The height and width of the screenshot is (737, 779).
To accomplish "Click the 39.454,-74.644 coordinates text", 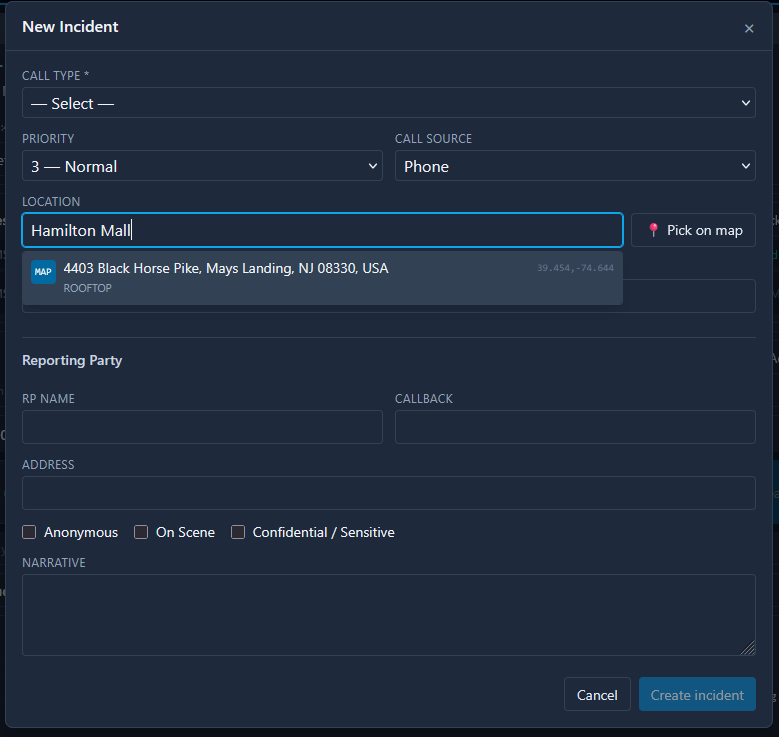I will pos(575,268).
